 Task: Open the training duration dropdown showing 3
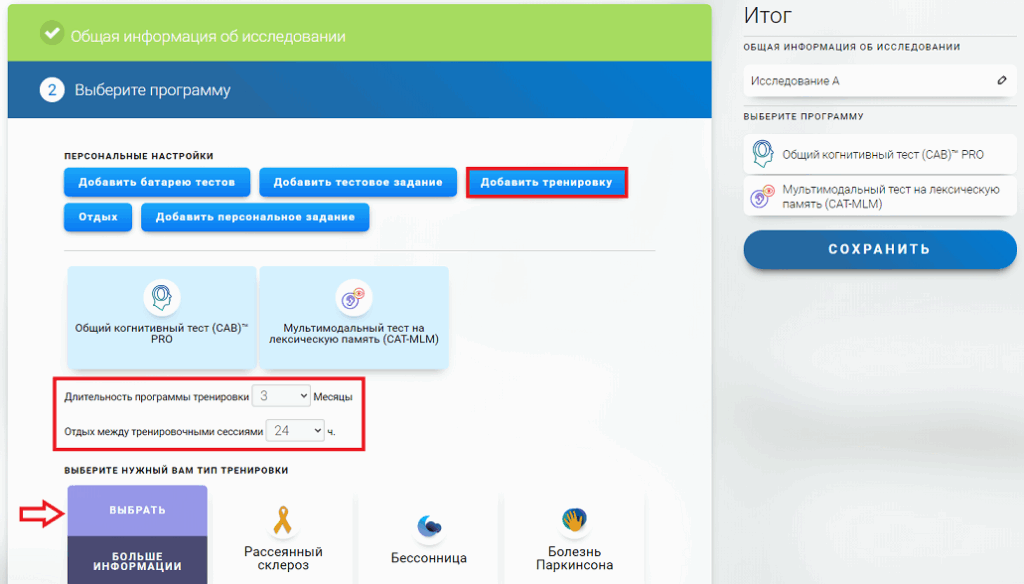tap(281, 396)
